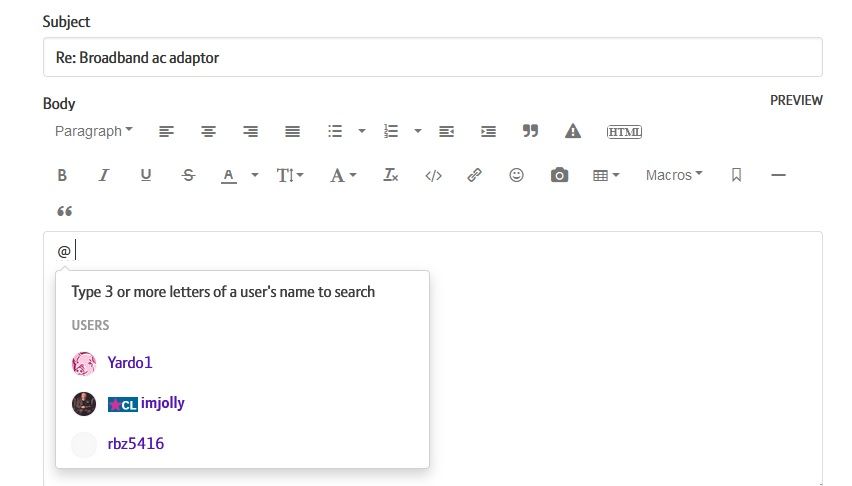Expand the Macros dropdown
This screenshot has width=852, height=486.
pos(674,175)
